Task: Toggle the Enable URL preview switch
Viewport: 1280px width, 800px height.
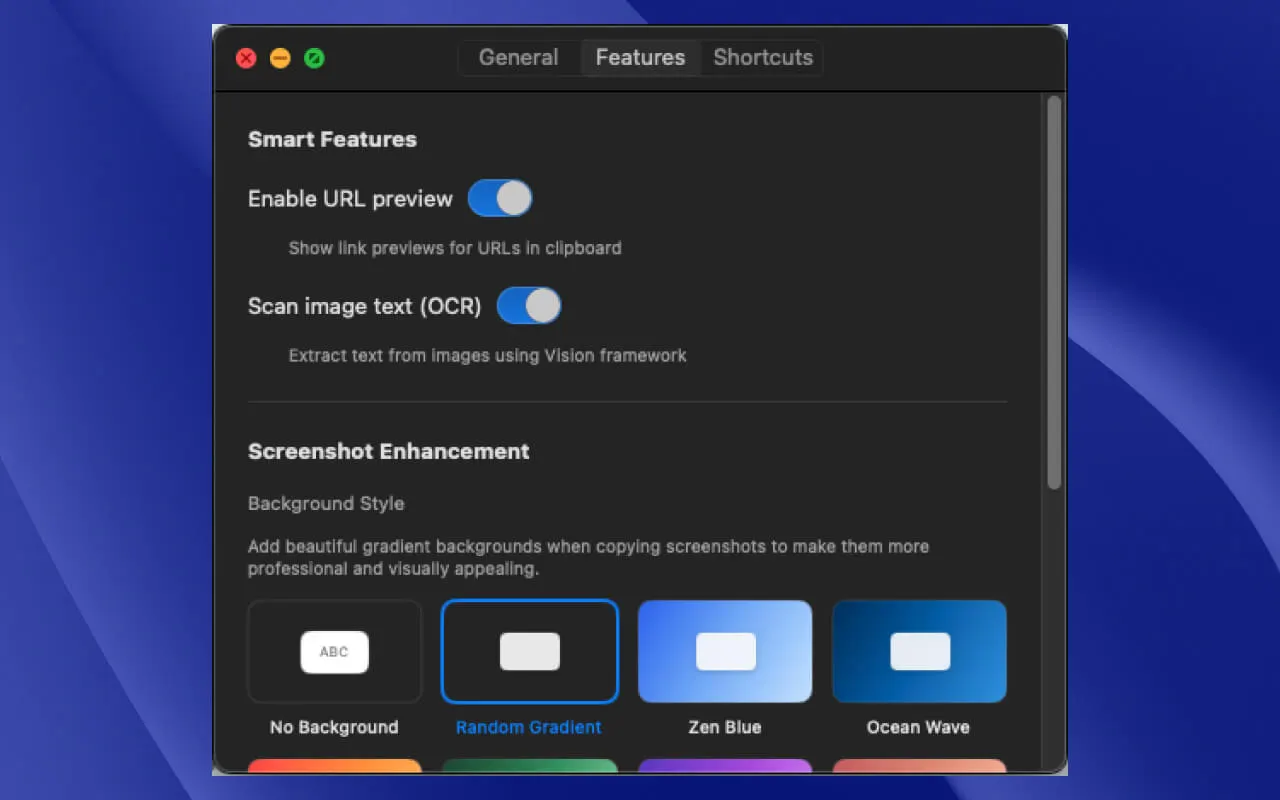Action: pos(500,198)
